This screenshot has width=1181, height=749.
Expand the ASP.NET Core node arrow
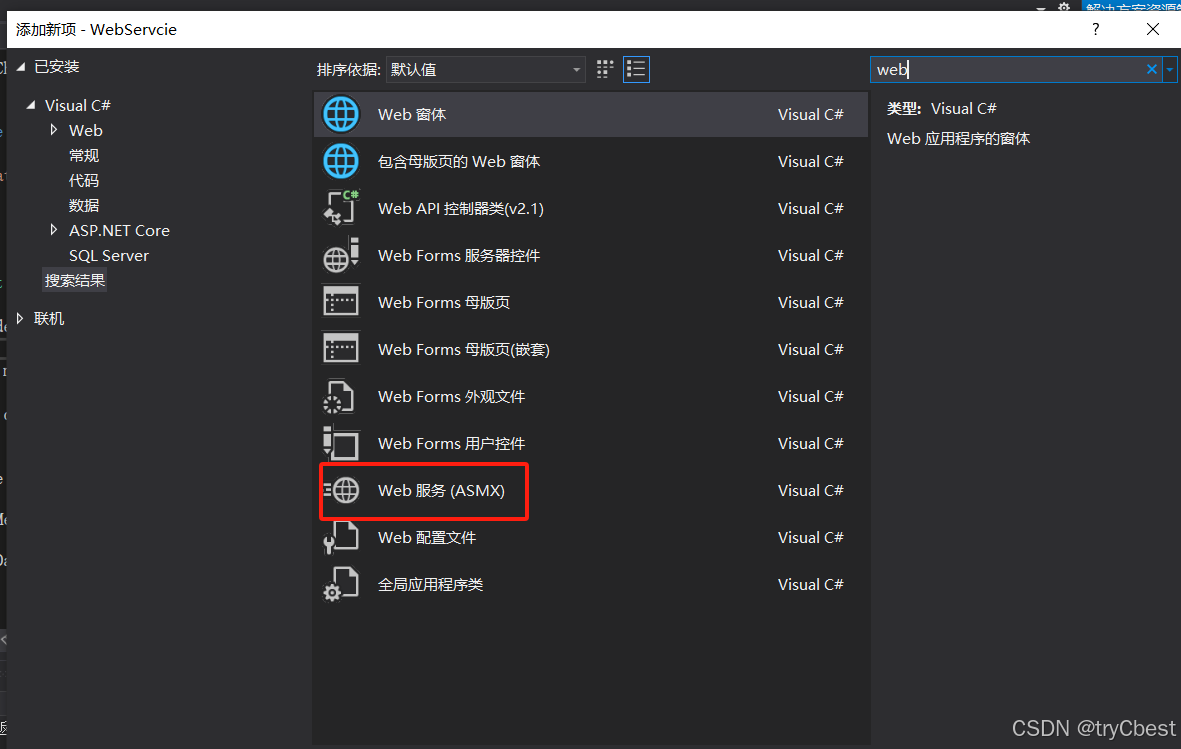click(x=53, y=230)
